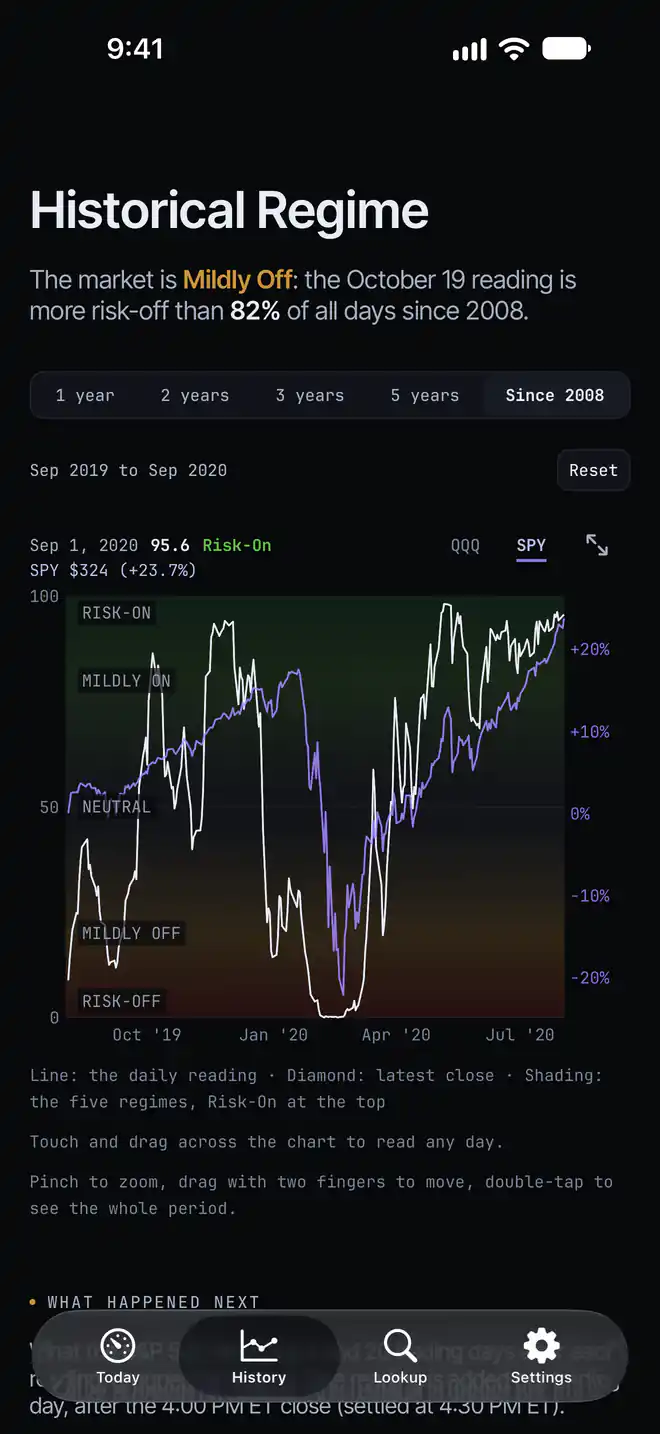
Task: Tap the cellular signal bars icon
Action: pyautogui.click(x=469, y=49)
